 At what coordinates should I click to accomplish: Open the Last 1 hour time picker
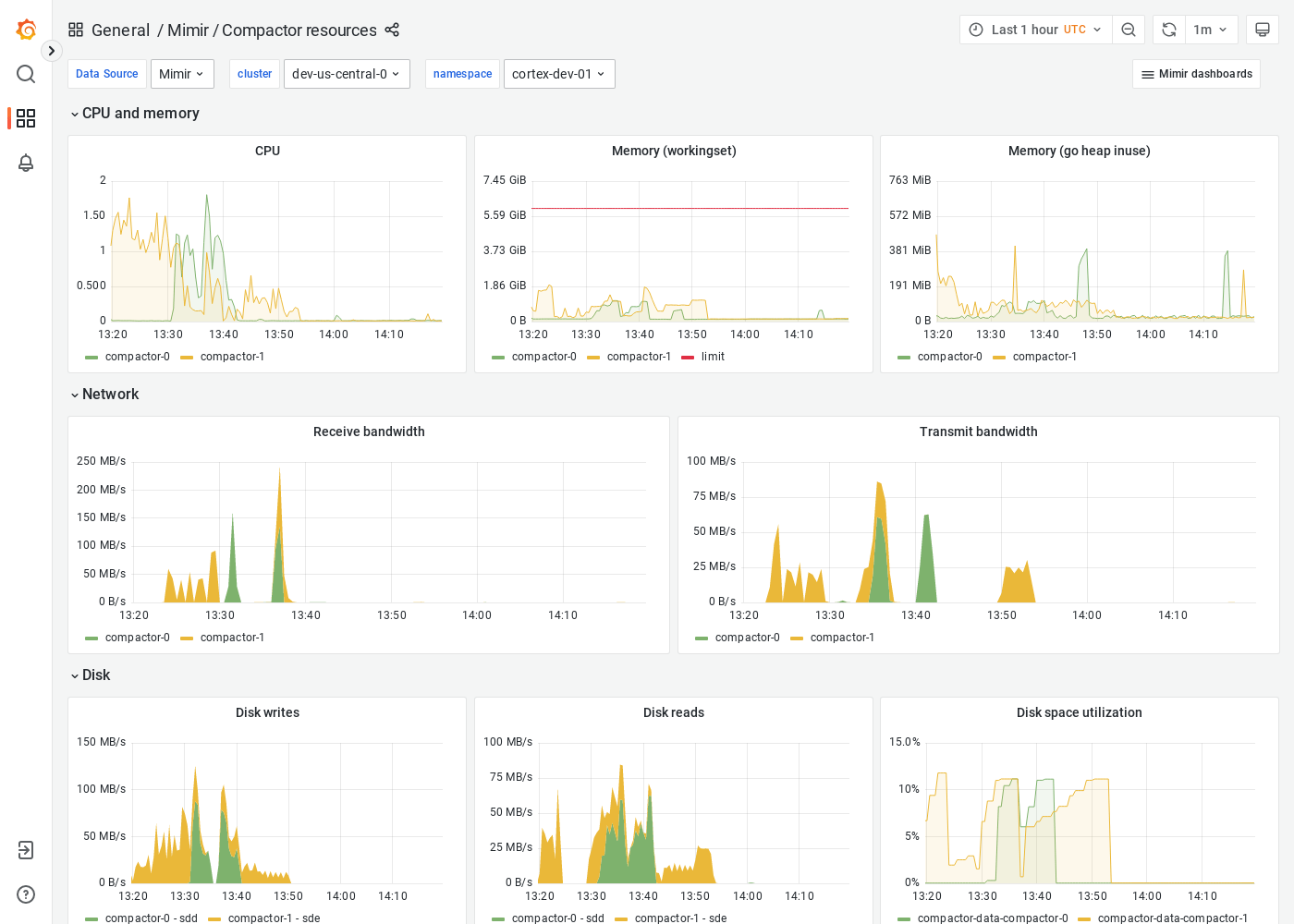click(1035, 29)
